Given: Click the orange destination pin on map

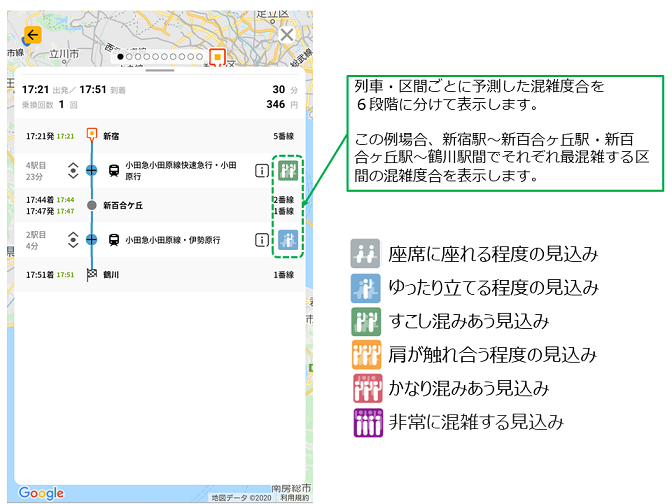Looking at the screenshot, I should click(x=218, y=57).
